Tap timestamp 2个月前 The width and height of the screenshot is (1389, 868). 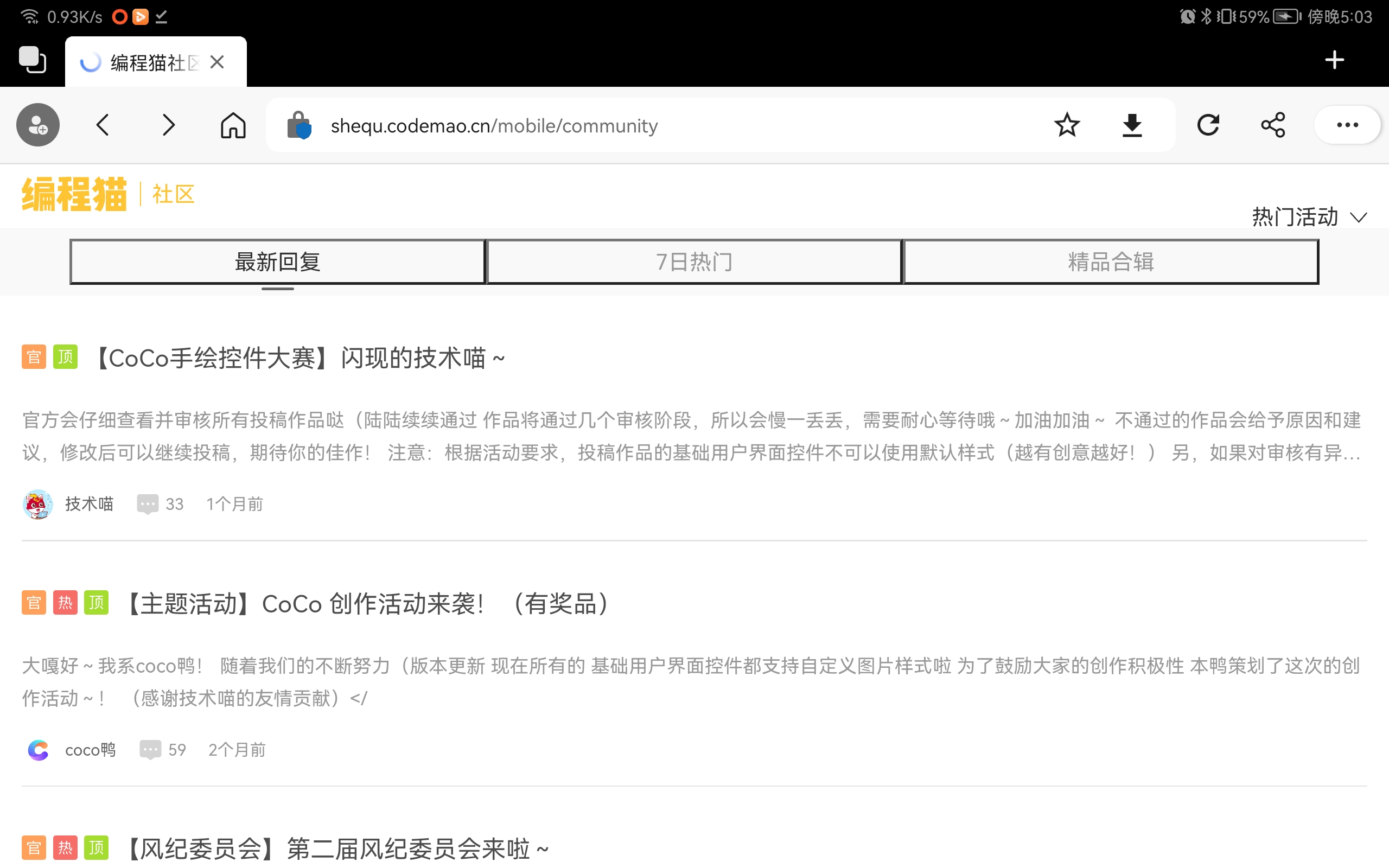pos(237,750)
